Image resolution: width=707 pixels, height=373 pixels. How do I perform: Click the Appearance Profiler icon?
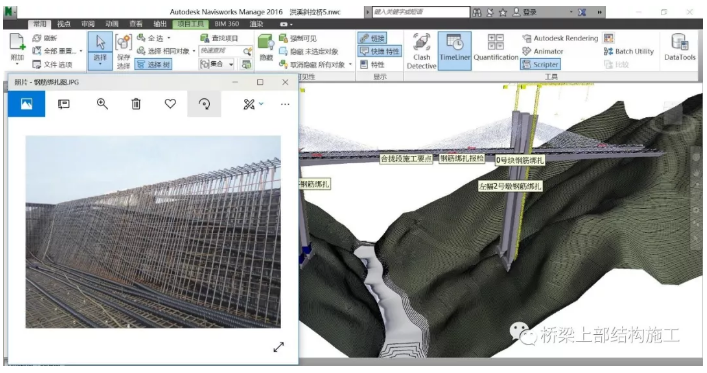coord(608,38)
